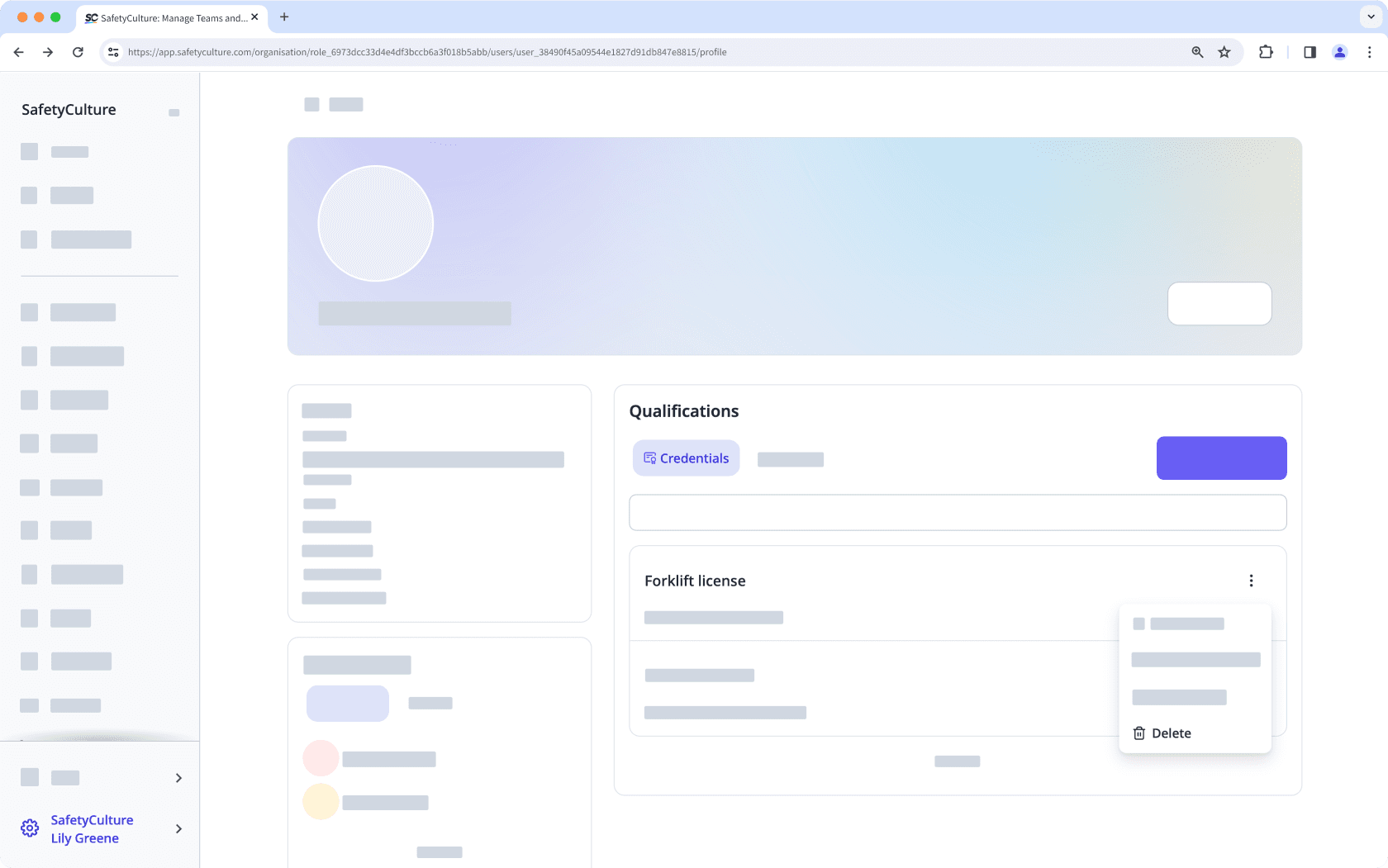This screenshot has width=1388, height=868.
Task: Open the Forklift license options menu
Action: [1251, 581]
